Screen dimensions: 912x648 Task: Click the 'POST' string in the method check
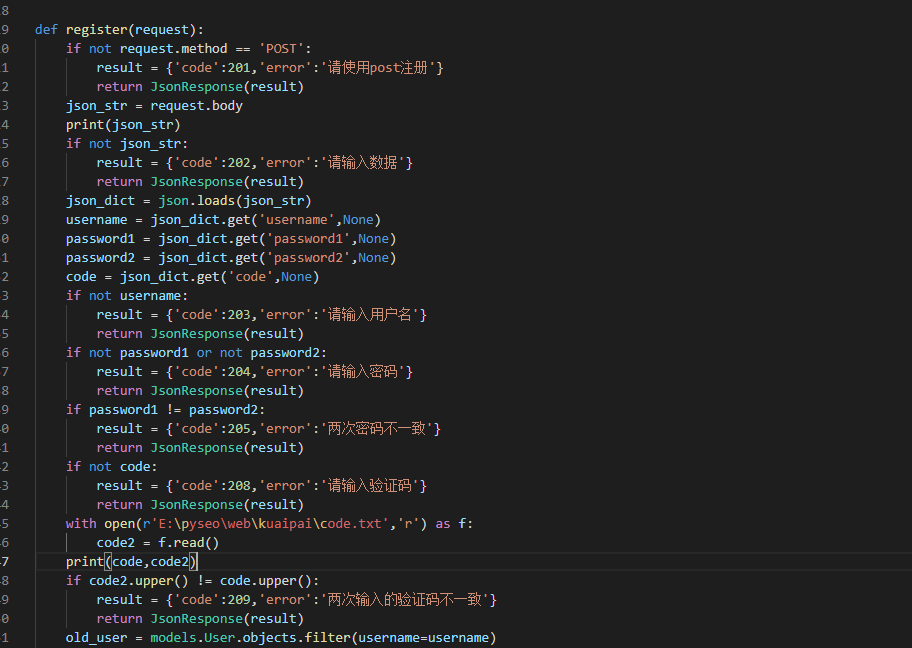282,49
